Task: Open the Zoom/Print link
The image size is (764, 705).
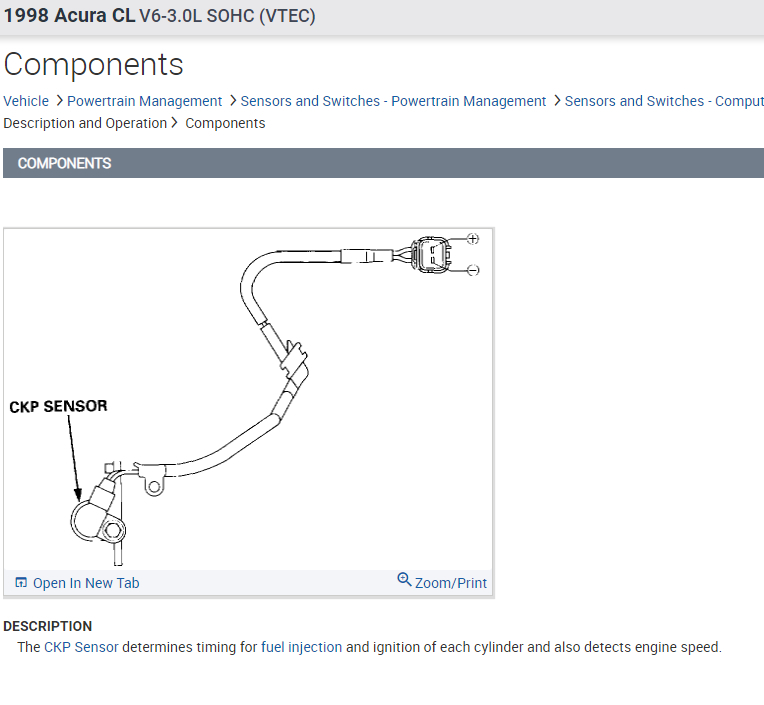Action: click(x=451, y=583)
